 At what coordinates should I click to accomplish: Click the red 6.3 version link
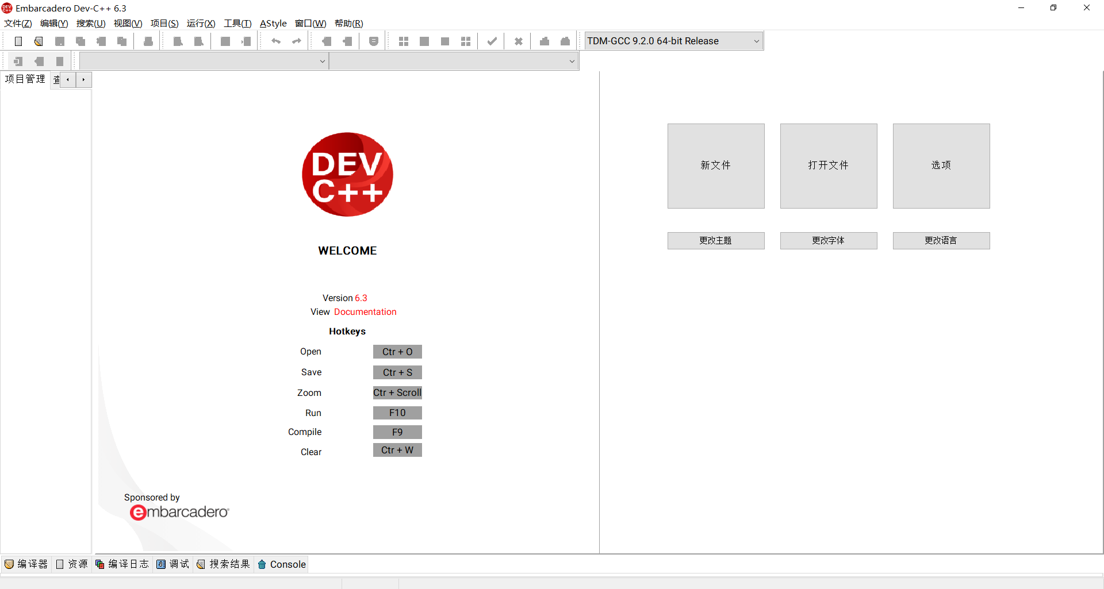(x=361, y=298)
